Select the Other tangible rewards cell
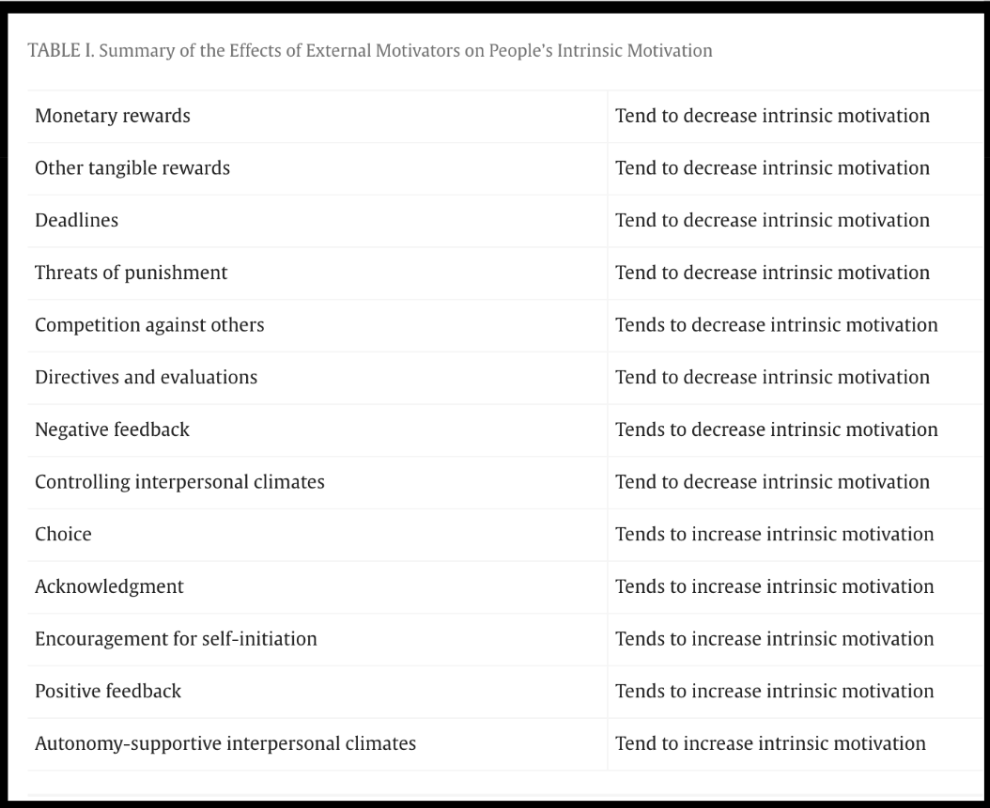 tap(132, 168)
